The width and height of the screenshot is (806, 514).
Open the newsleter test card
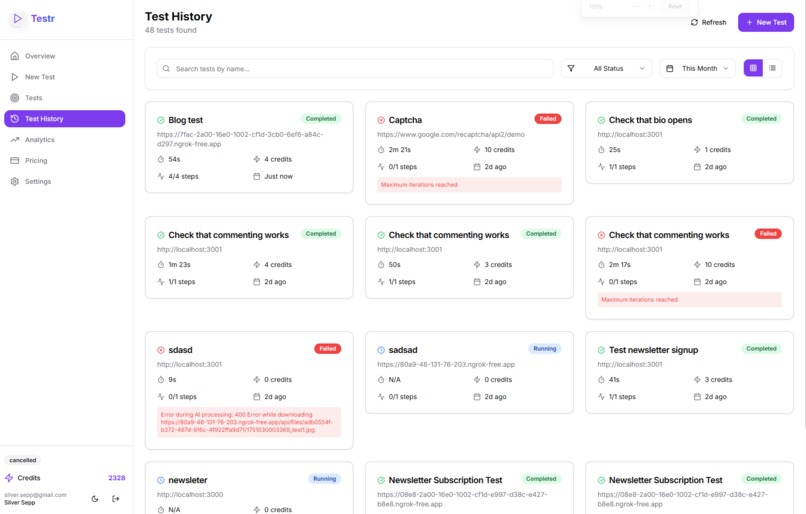click(249, 488)
